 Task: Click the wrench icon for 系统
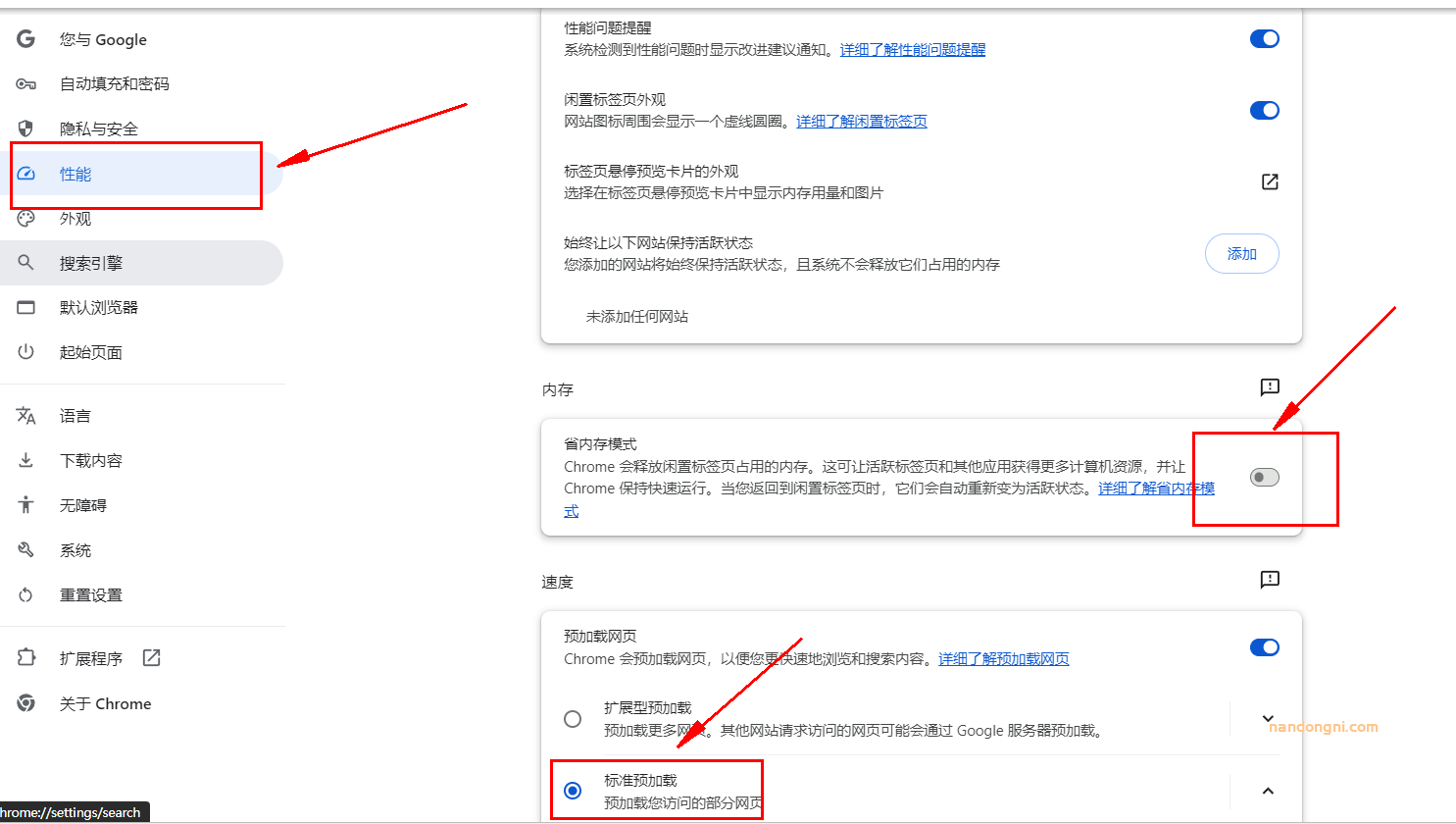pos(25,550)
